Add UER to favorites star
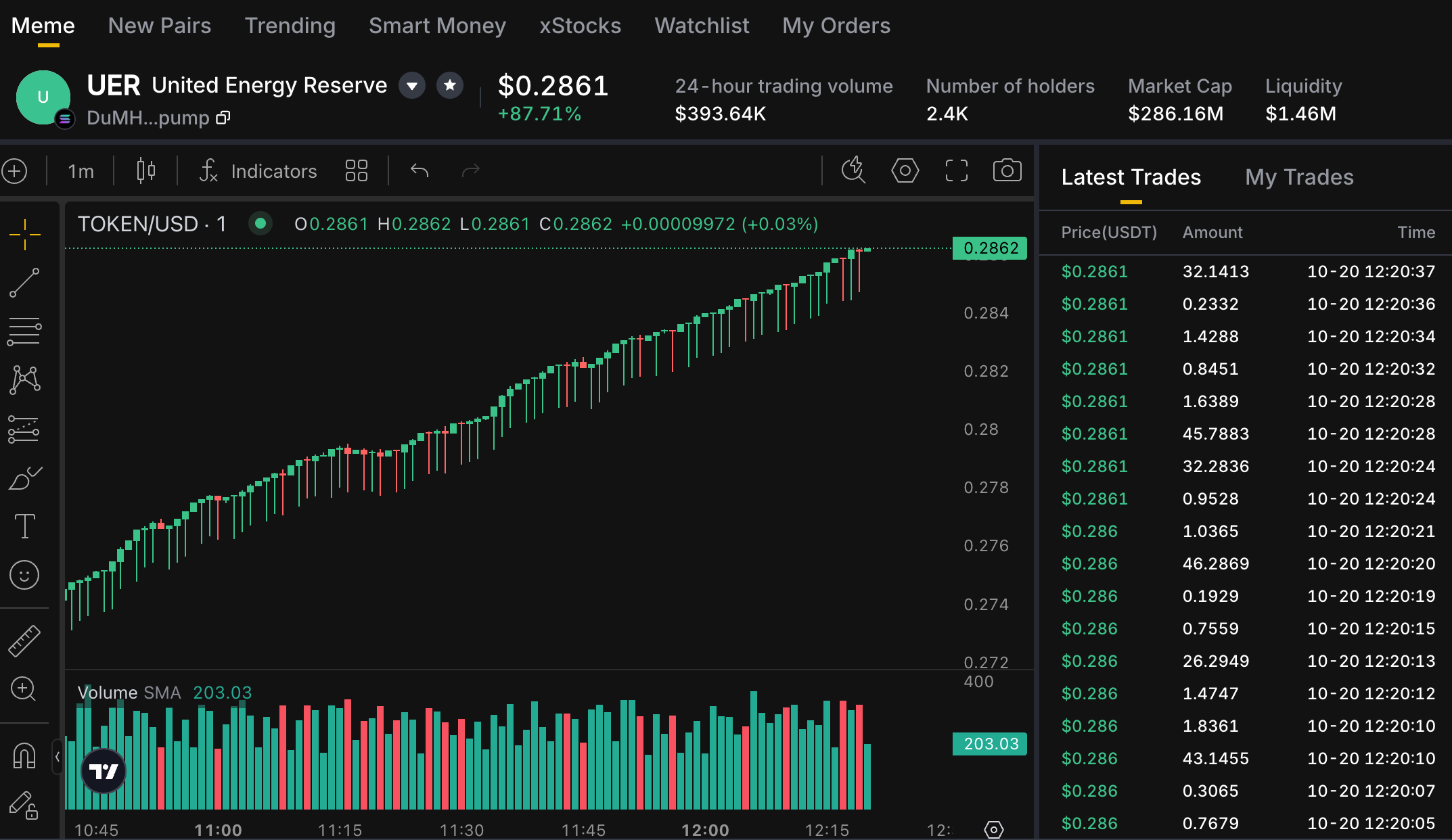1452x840 pixels. [450, 86]
